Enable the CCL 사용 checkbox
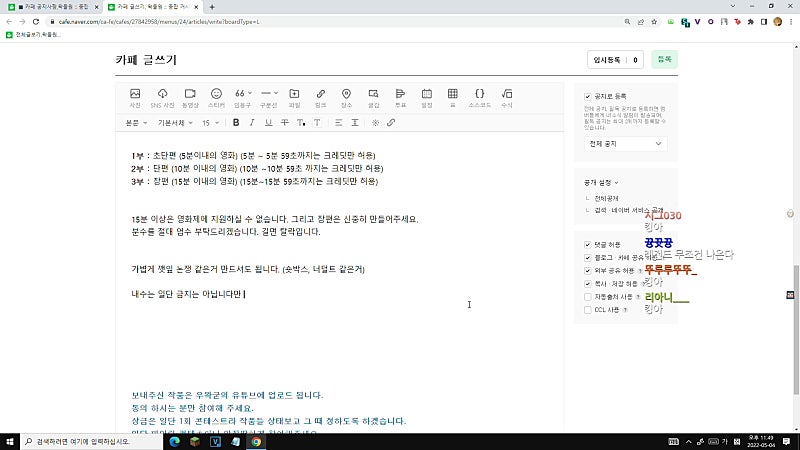 [588, 310]
